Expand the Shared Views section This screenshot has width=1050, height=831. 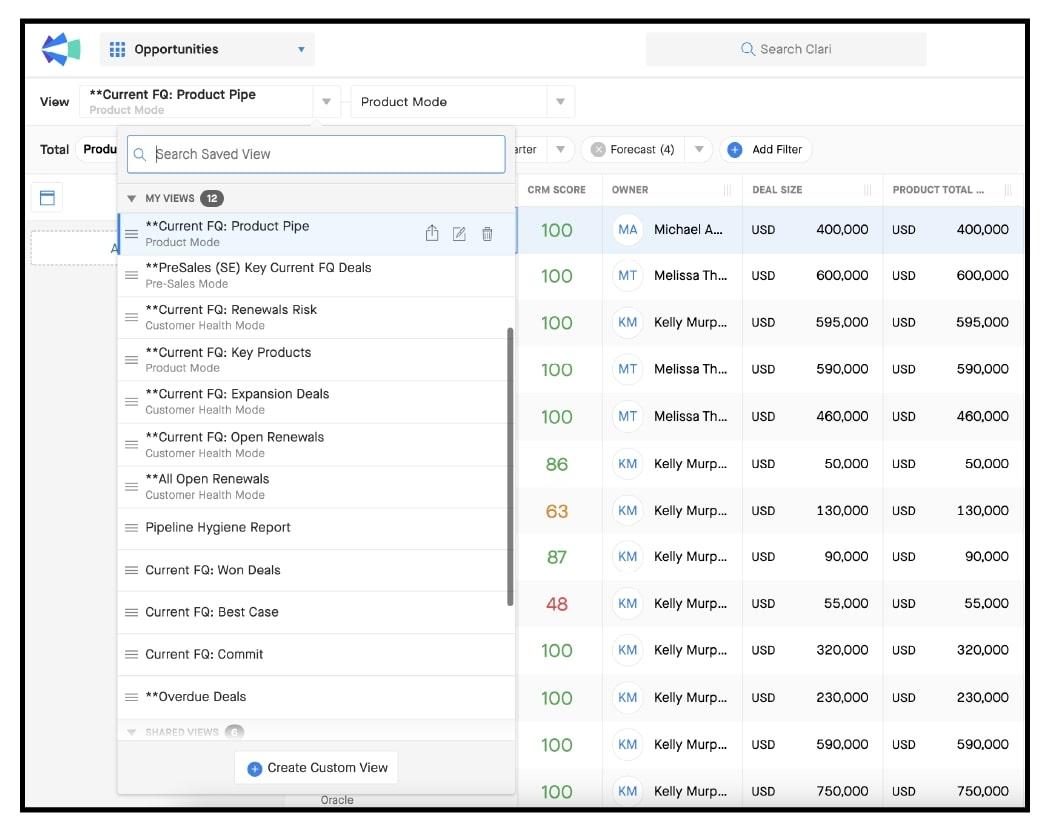click(x=132, y=732)
